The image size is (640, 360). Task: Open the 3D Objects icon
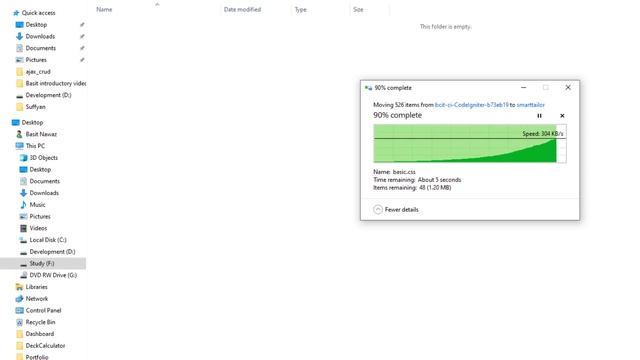pyautogui.click(x=23, y=158)
